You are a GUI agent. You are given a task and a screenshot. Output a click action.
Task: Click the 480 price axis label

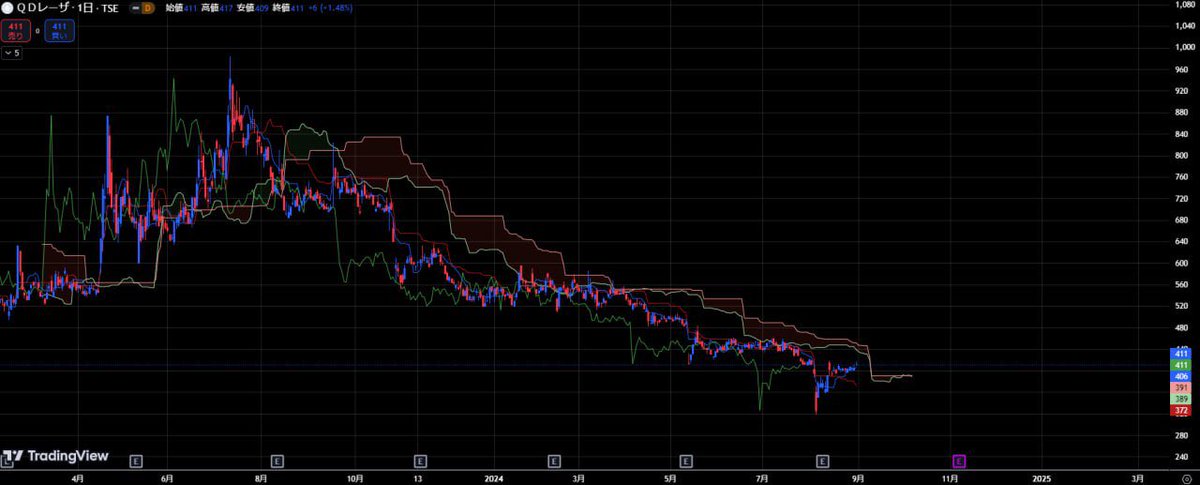(1183, 327)
